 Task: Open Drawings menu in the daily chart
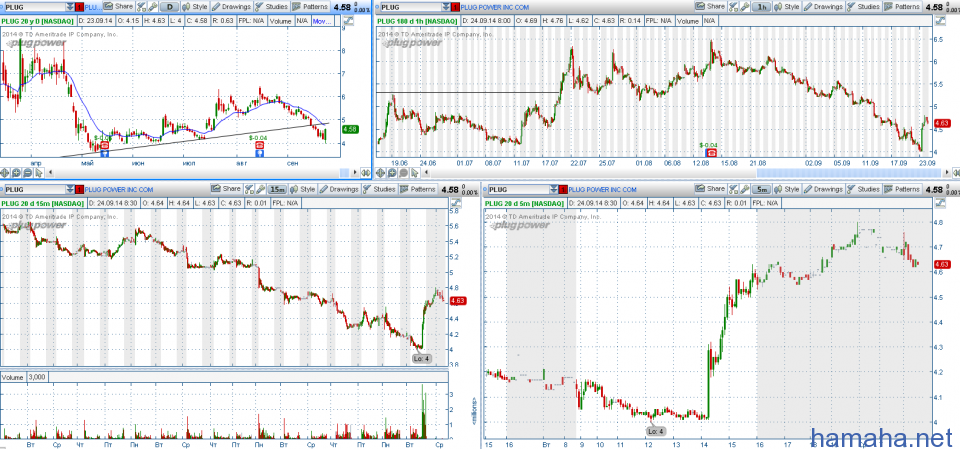(x=231, y=7)
